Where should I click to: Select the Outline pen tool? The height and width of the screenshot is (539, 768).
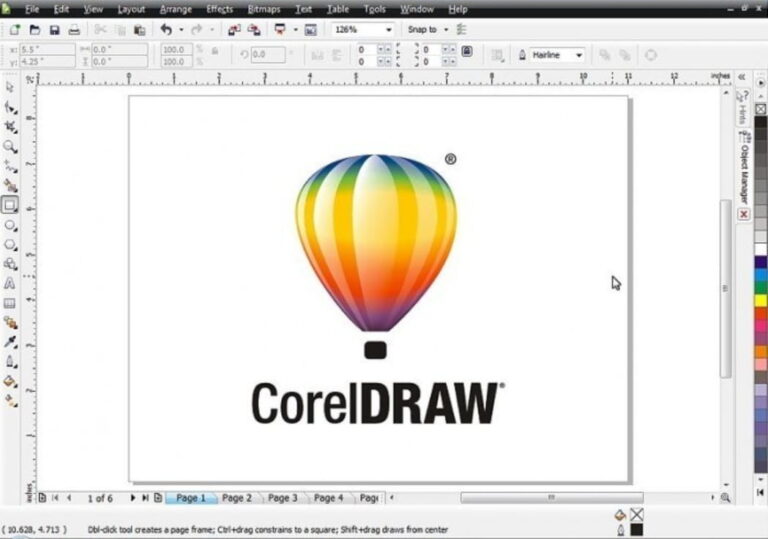(x=10, y=362)
